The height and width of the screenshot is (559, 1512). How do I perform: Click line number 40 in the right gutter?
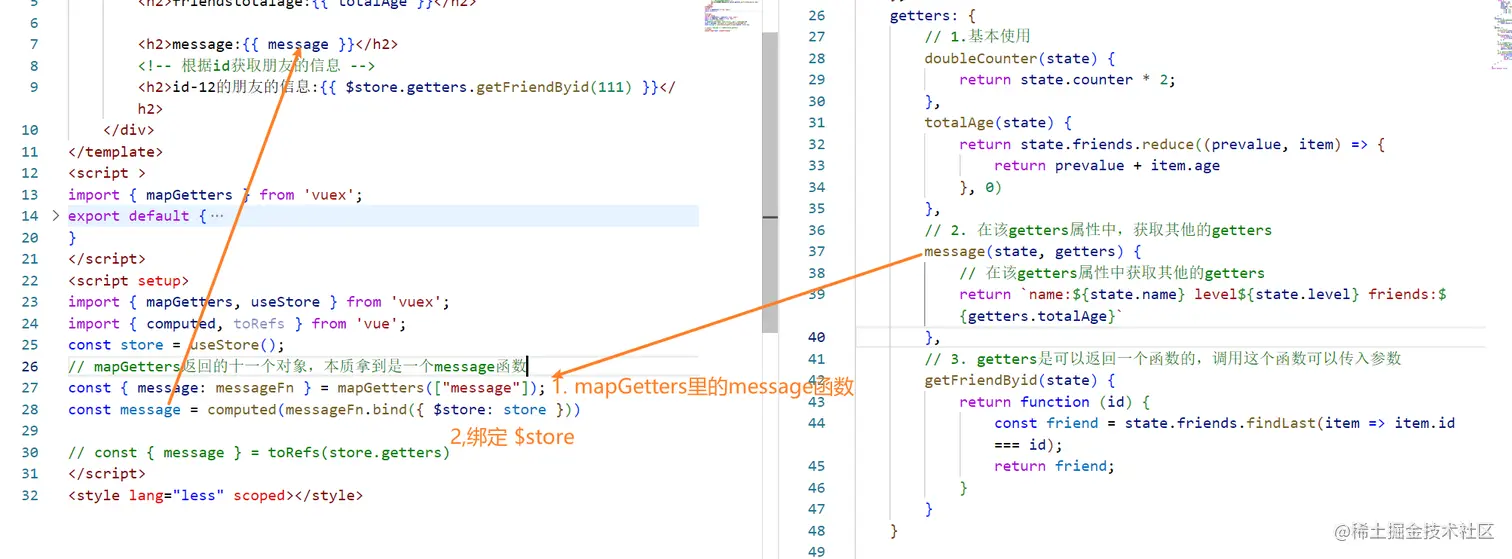coord(816,338)
